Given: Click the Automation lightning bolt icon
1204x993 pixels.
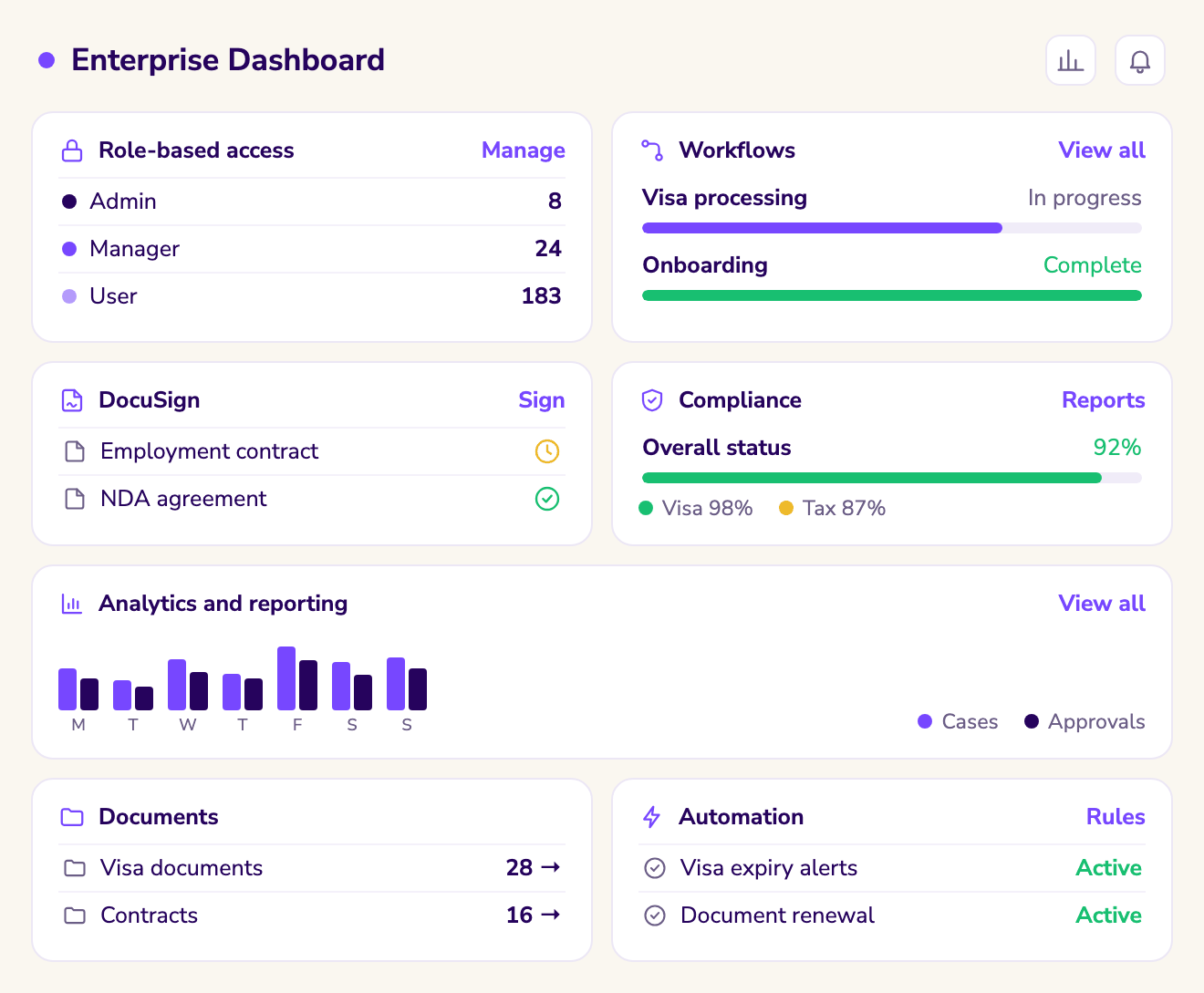Looking at the screenshot, I should (x=652, y=817).
